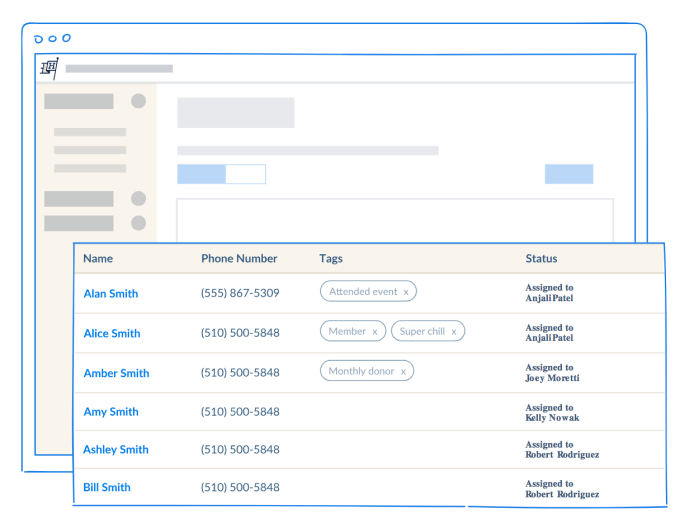
Task: Remove the Member tag via x
Action: tap(375, 332)
